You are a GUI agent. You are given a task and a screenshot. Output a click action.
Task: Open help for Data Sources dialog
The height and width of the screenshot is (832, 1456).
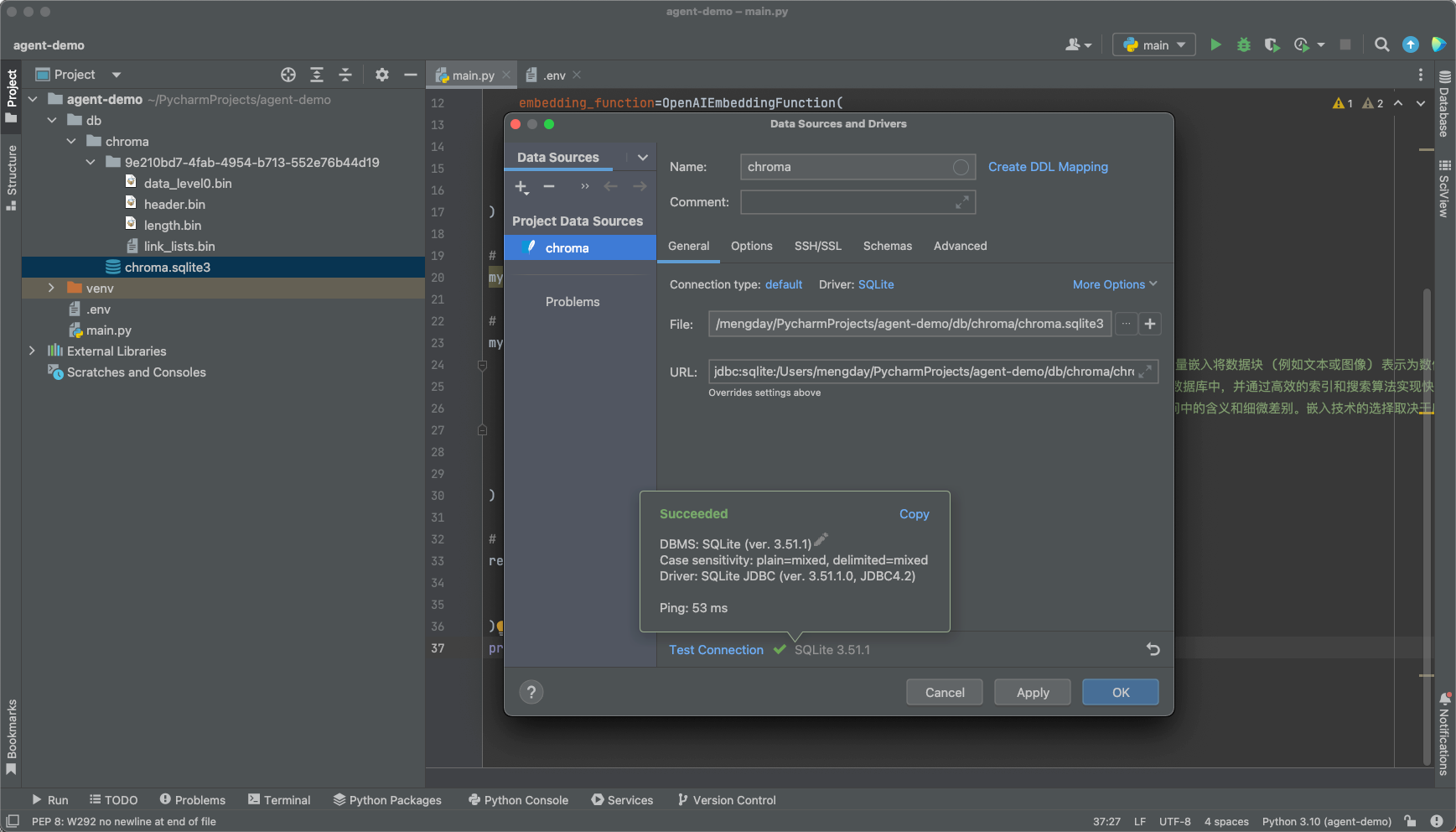pos(531,692)
